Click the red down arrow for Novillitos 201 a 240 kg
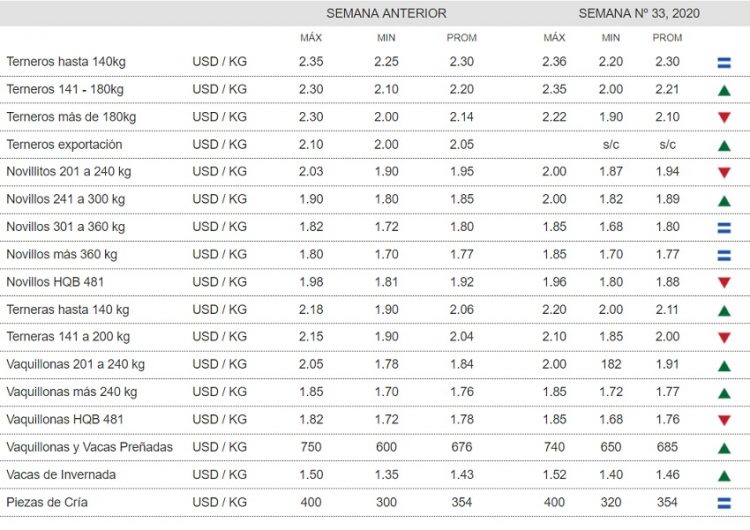 722,173
